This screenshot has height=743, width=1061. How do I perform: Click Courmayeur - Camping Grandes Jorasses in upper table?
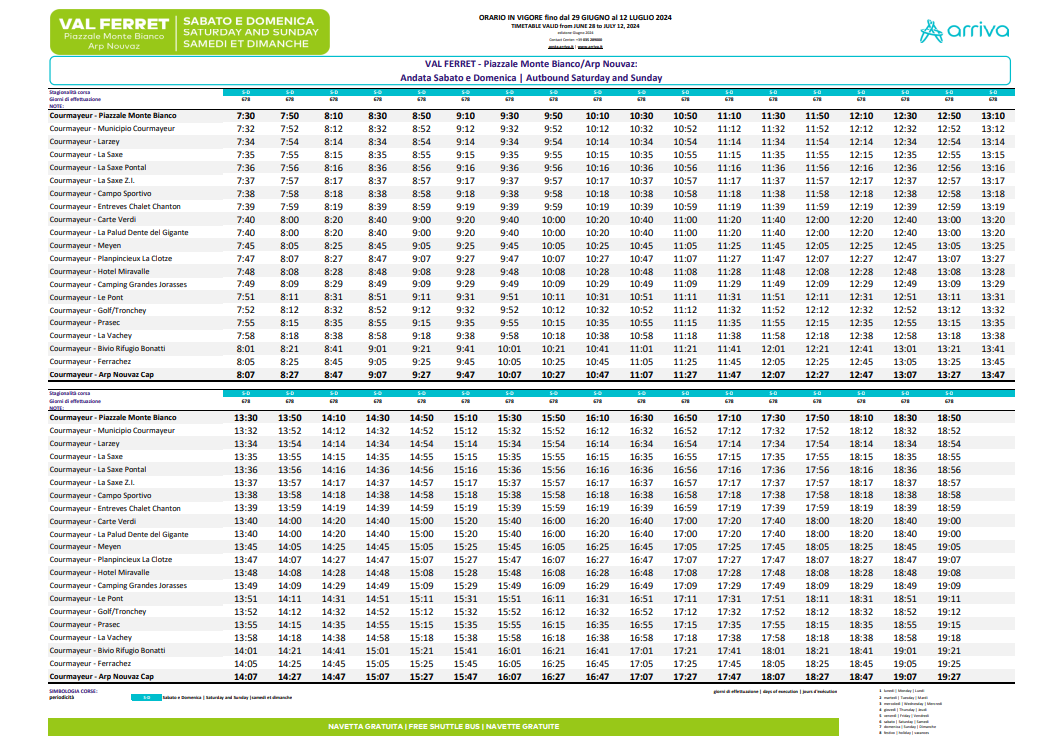pyautogui.click(x=118, y=284)
